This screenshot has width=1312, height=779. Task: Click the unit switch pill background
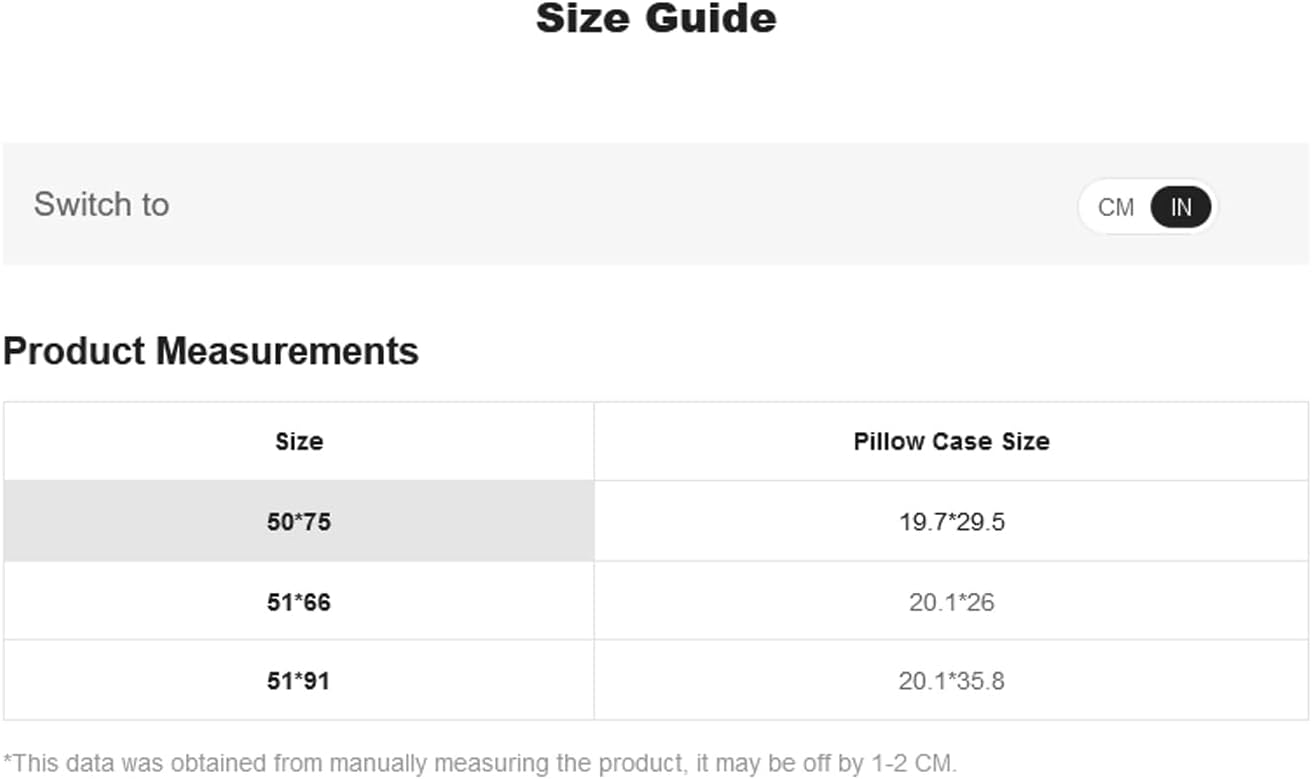(1148, 207)
